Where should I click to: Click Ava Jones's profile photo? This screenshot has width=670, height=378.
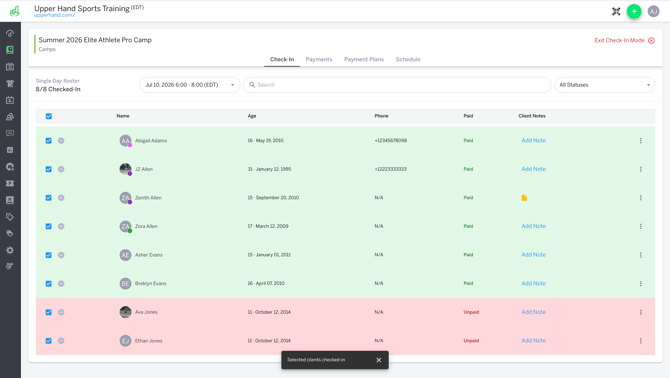125,312
